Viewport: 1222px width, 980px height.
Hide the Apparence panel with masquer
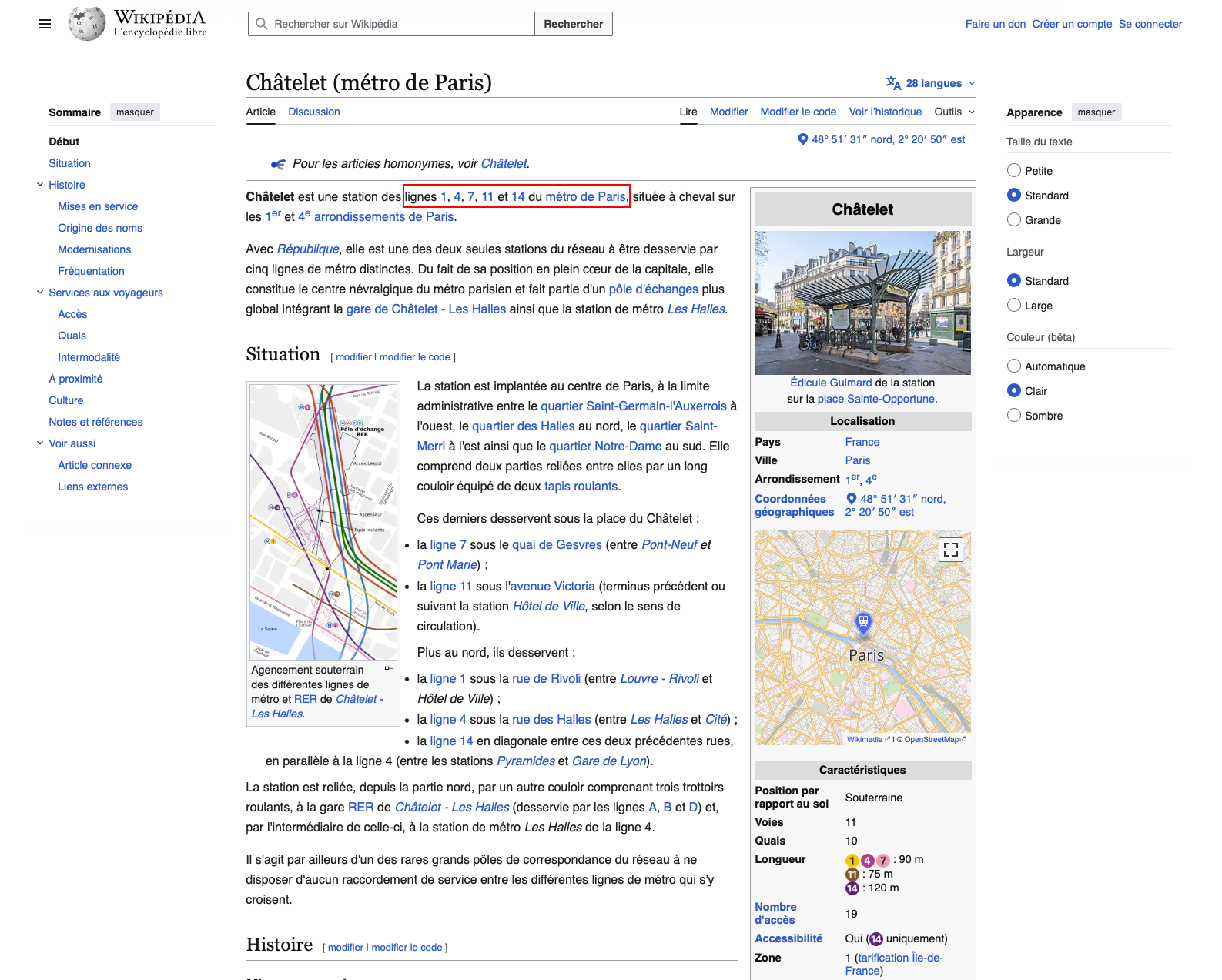click(1096, 112)
